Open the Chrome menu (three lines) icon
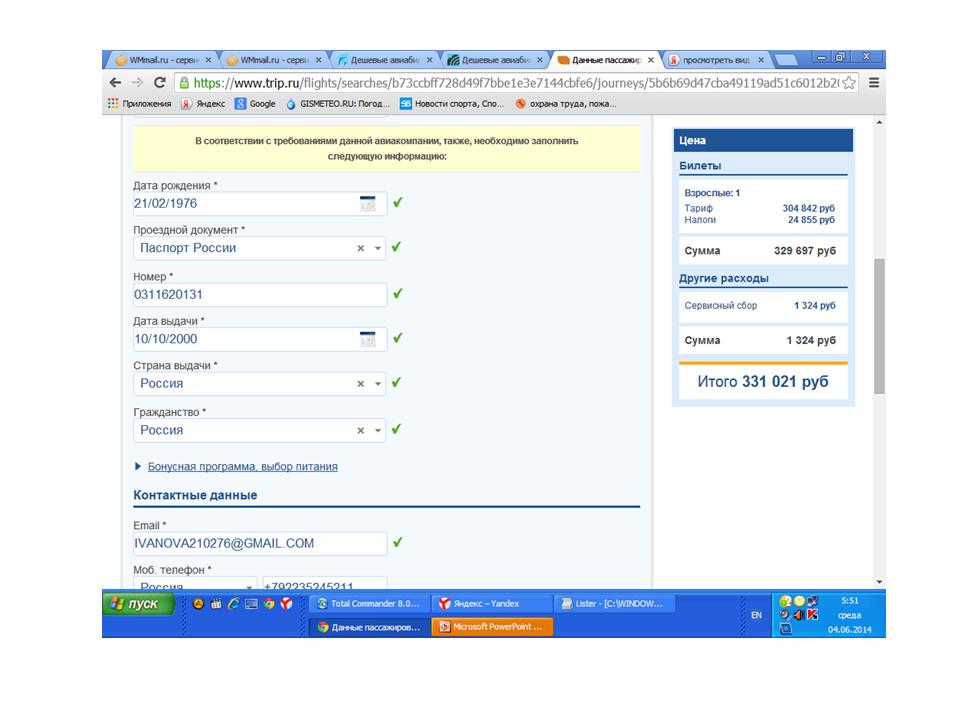 [x=874, y=83]
